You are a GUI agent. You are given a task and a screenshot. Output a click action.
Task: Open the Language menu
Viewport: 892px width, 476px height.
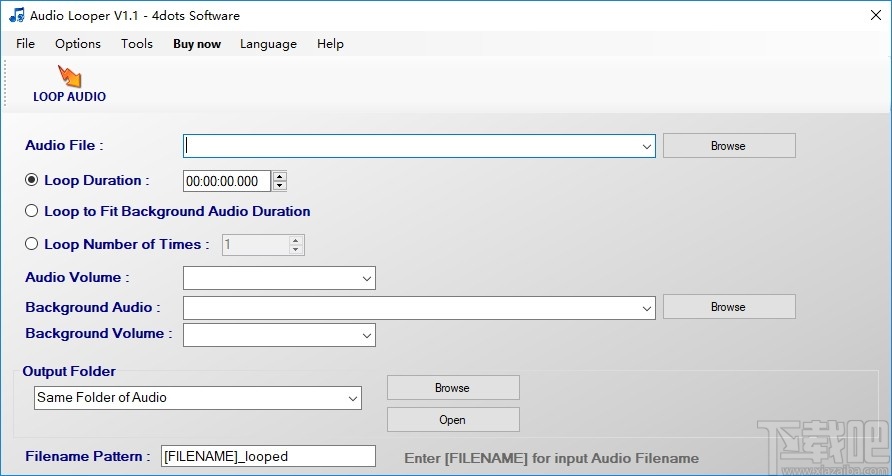[269, 44]
